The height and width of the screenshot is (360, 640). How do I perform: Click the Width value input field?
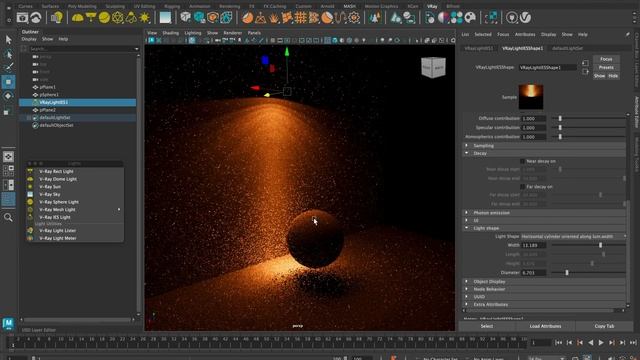533,245
